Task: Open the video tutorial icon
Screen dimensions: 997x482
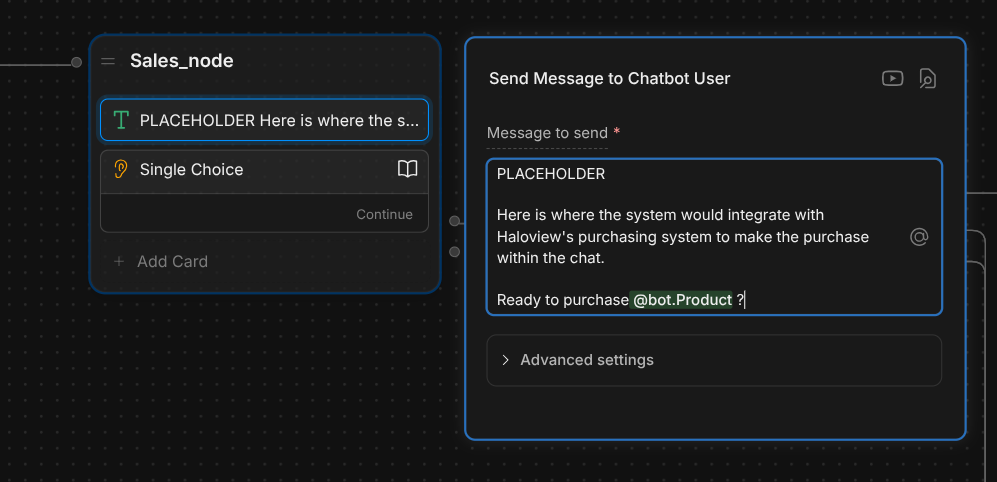Action: pyautogui.click(x=893, y=78)
